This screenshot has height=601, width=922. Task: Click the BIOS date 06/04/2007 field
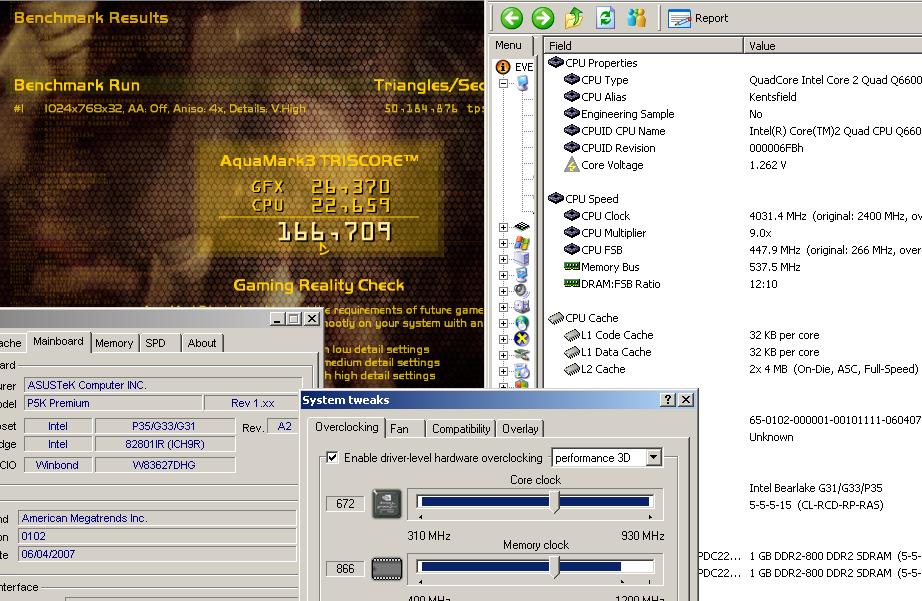156,554
